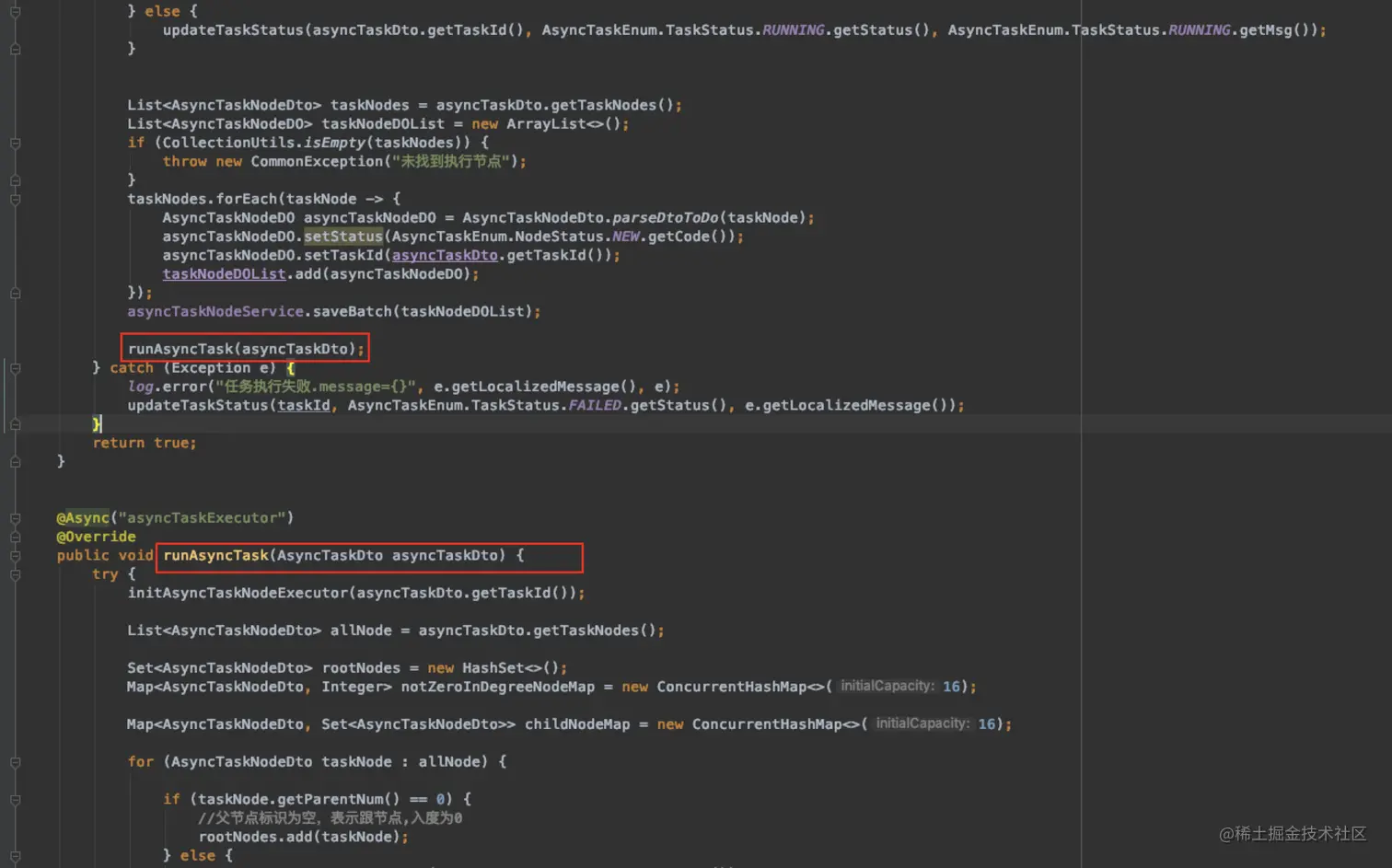Click "allNode" in its List declaration line
This screenshot has width=1392, height=868.
361,631
